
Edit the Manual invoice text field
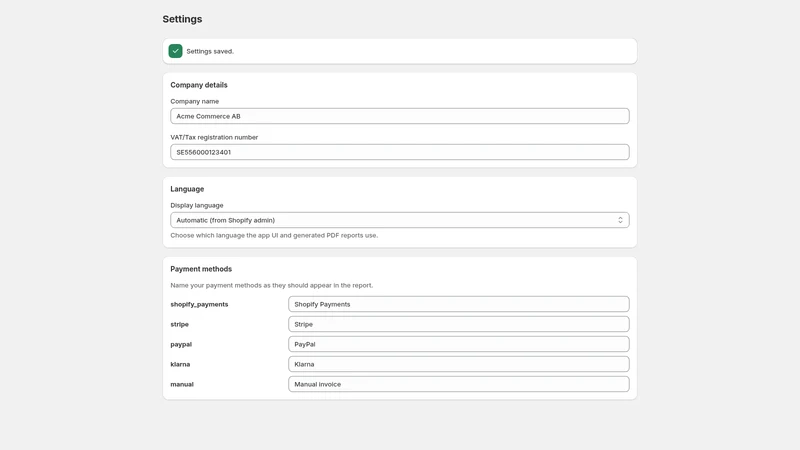(459, 384)
